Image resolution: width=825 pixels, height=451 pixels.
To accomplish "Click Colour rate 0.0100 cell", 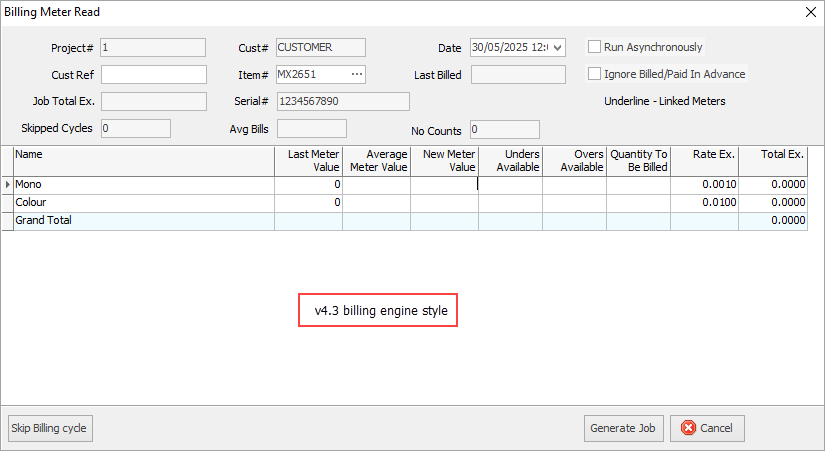I will [705, 203].
